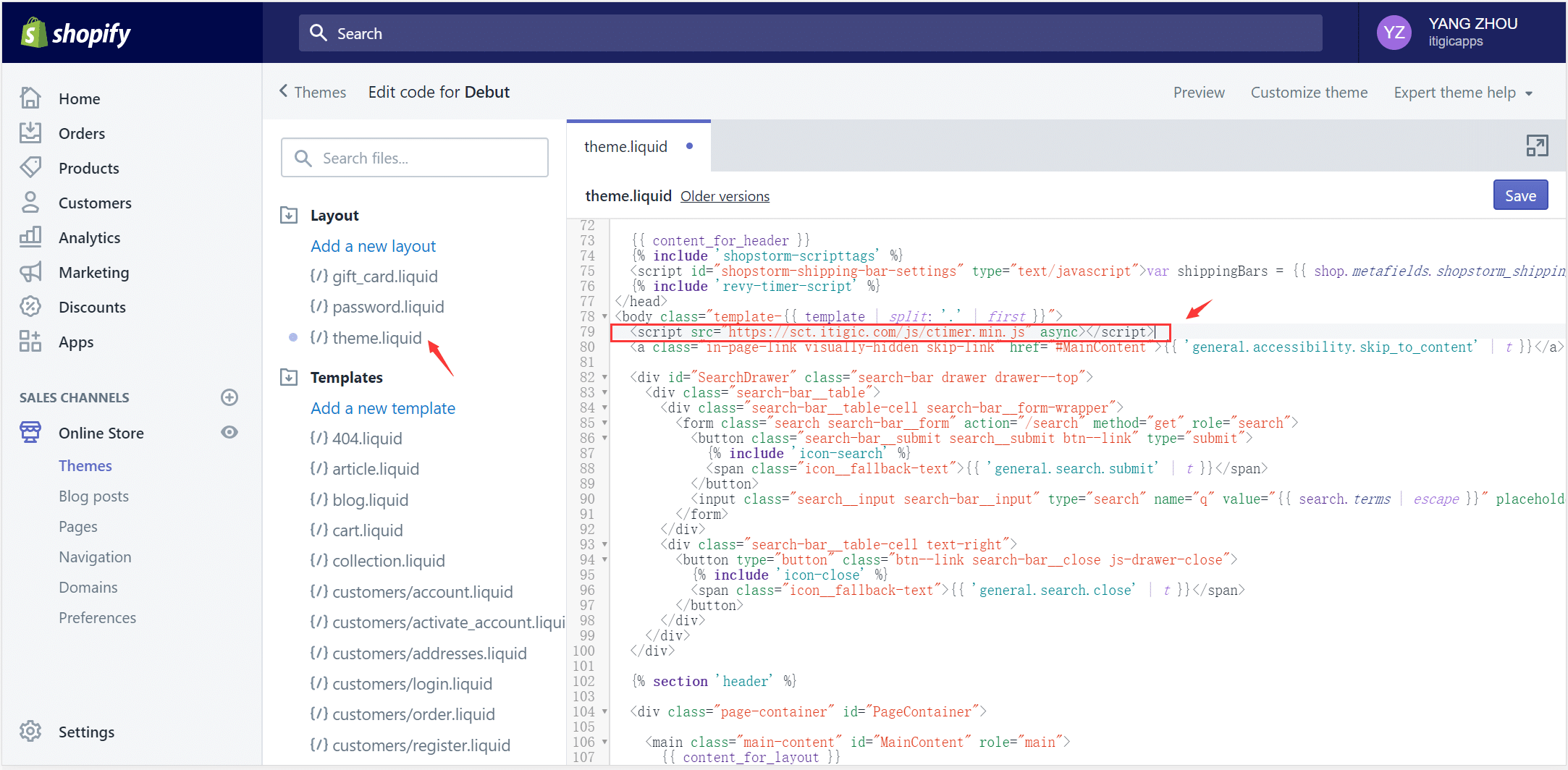This screenshot has width=1568, height=770.
Task: Click the Products tag icon
Action: [30, 167]
